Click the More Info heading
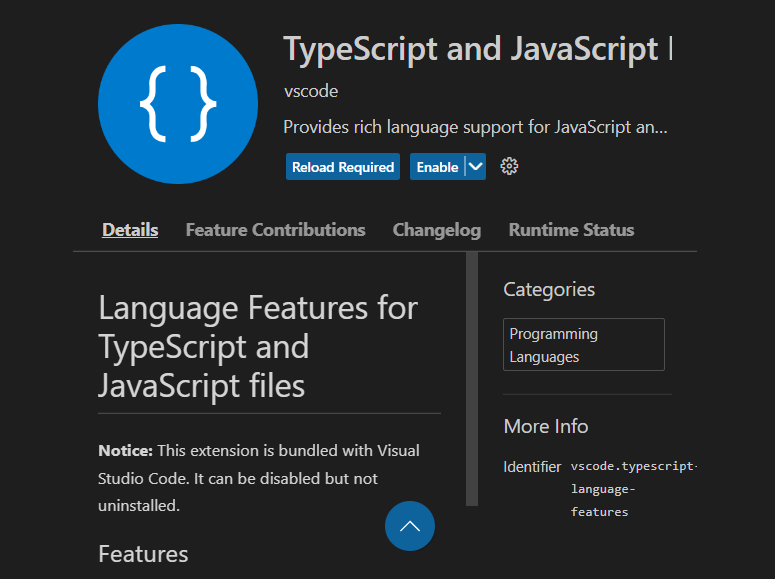This screenshot has height=579, width=775. coord(546,426)
